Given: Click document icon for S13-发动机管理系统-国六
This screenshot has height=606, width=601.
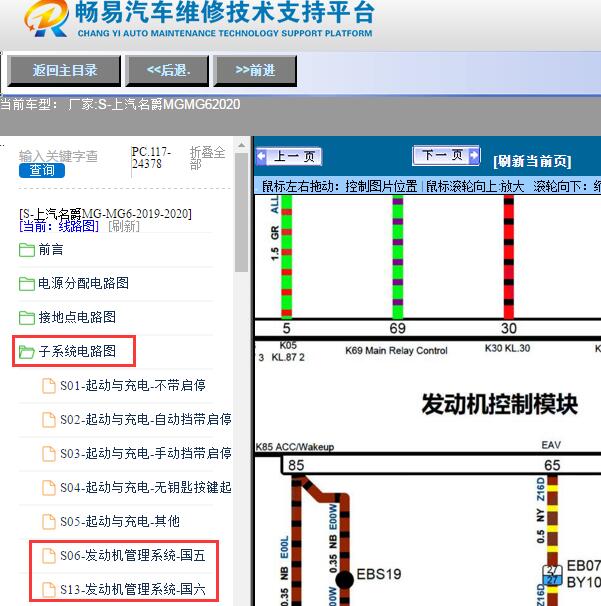Looking at the screenshot, I should pyautogui.click(x=49, y=590).
